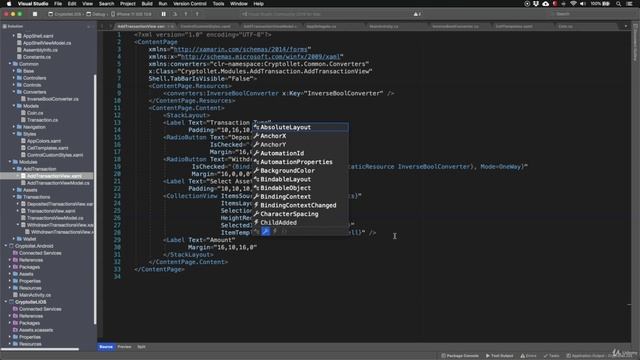Open AddTransactionViewModel.cs file
The width and height of the screenshot is (640, 360).
tap(58, 183)
